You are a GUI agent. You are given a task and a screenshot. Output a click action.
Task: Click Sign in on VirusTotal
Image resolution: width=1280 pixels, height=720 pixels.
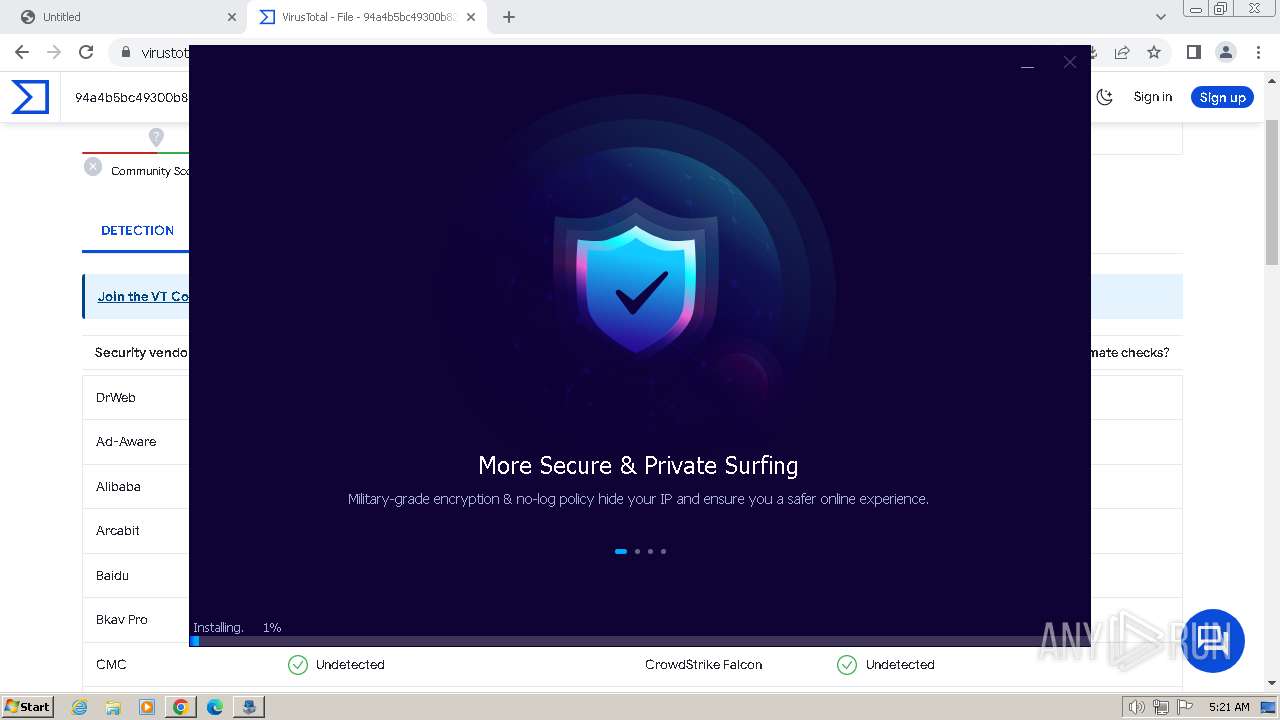[1153, 97]
